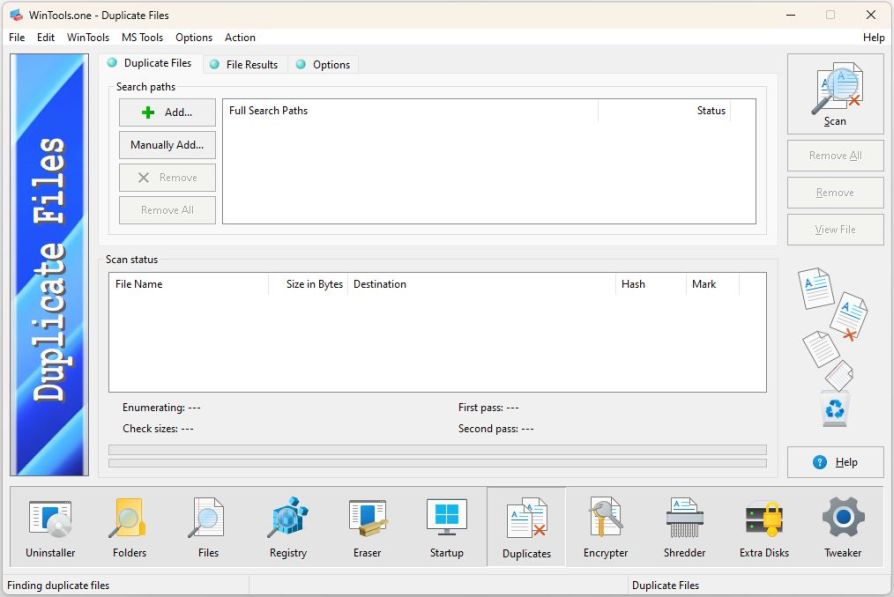Close the WinTools.one window
The width and height of the screenshot is (894, 597).
pos(871,15)
